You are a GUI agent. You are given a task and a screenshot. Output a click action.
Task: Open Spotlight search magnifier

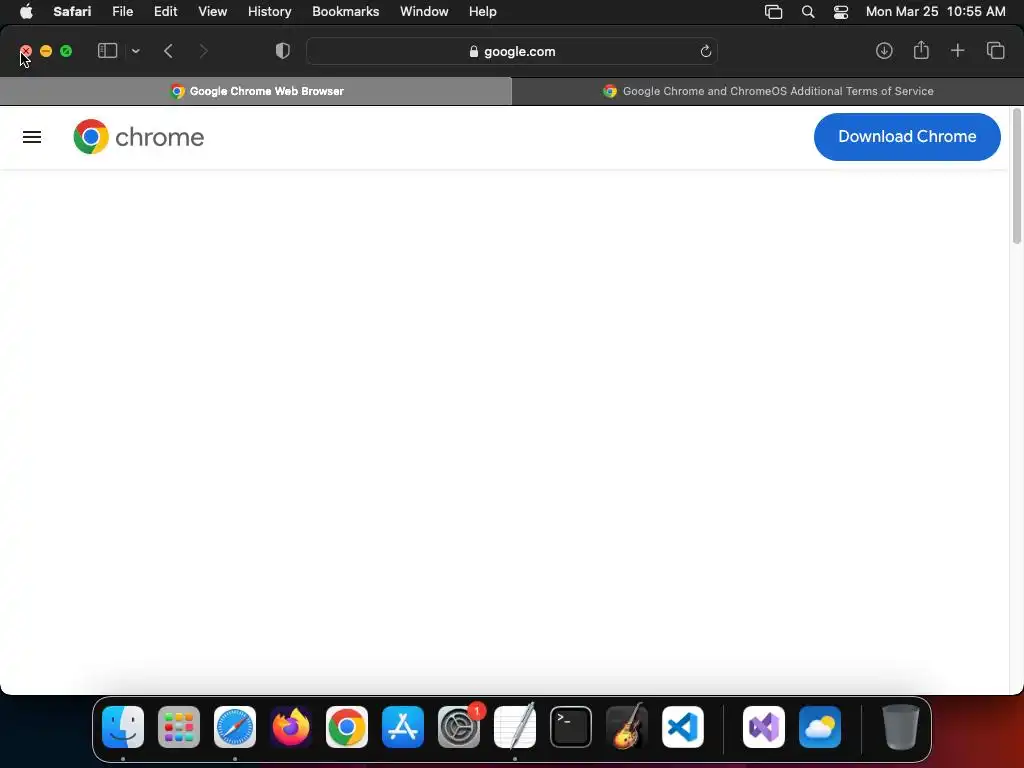click(x=808, y=12)
